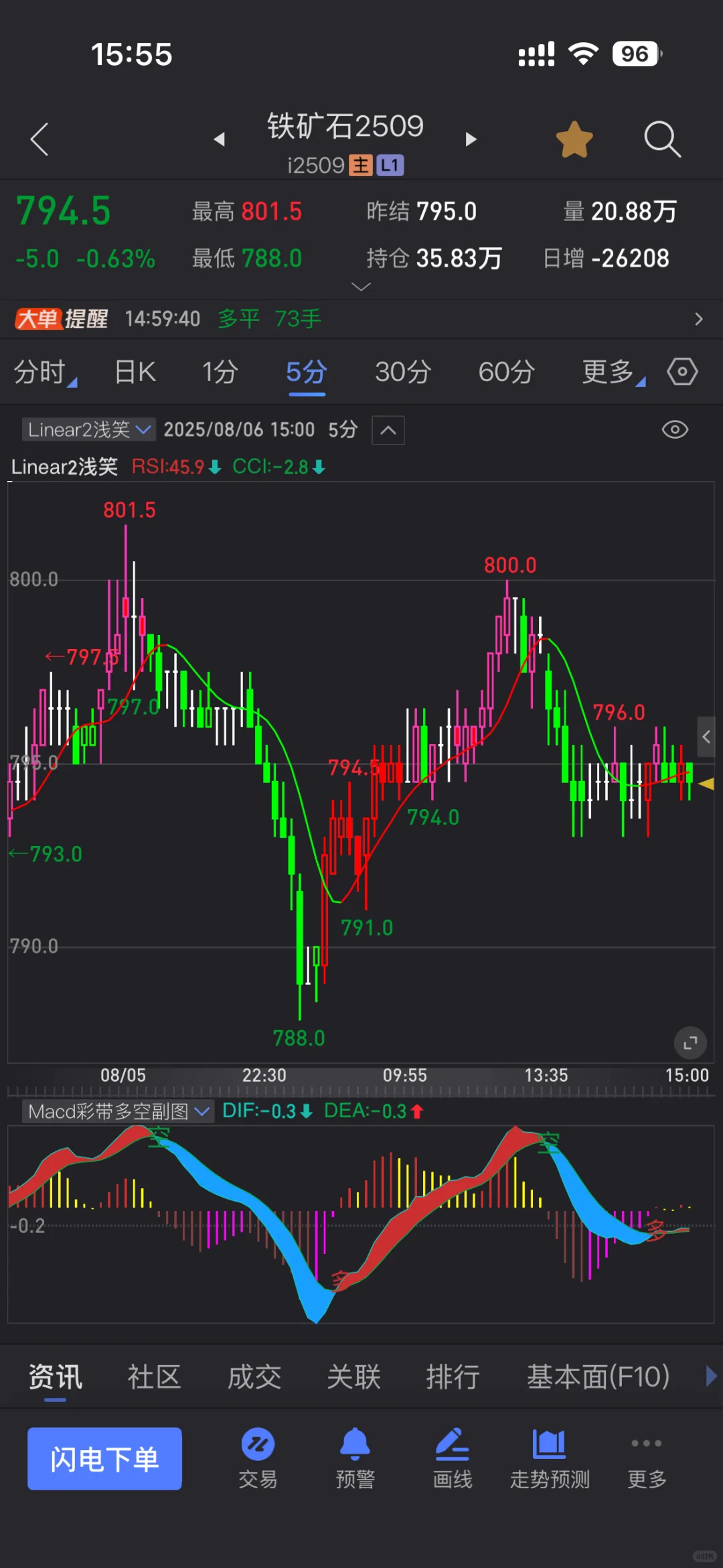Open the 关联 tab

[353, 1378]
